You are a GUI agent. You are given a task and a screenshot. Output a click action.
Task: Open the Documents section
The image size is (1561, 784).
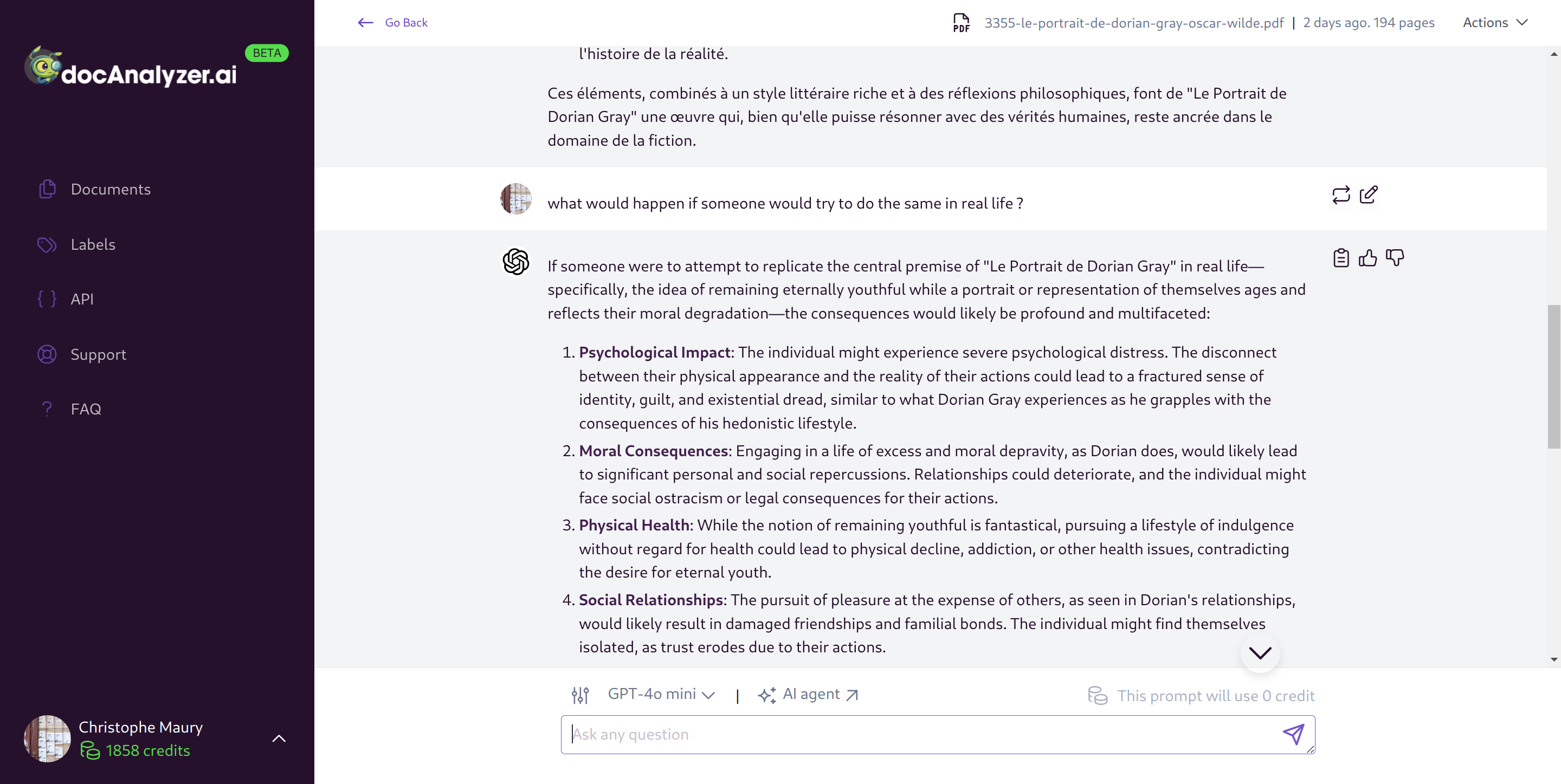(110, 189)
